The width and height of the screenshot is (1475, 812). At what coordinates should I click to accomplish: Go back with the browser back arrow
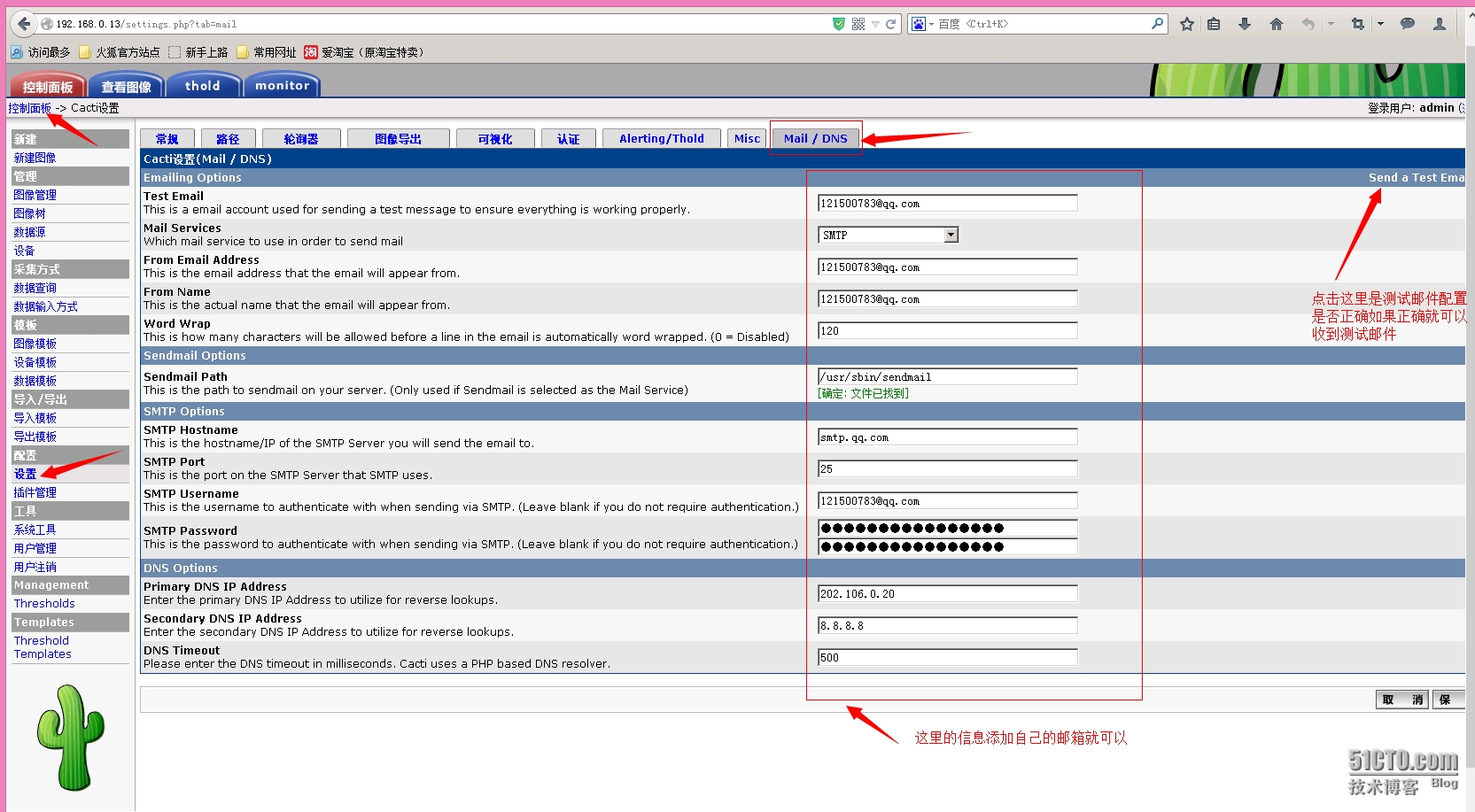[24, 24]
